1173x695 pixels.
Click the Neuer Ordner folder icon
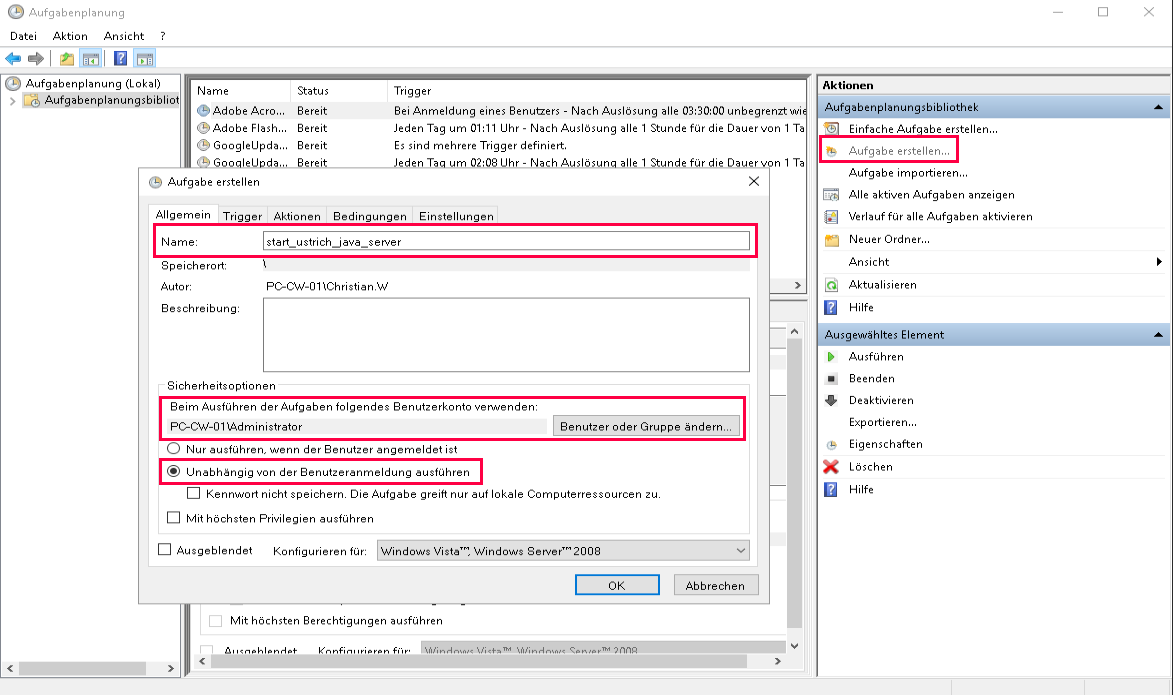click(x=830, y=240)
